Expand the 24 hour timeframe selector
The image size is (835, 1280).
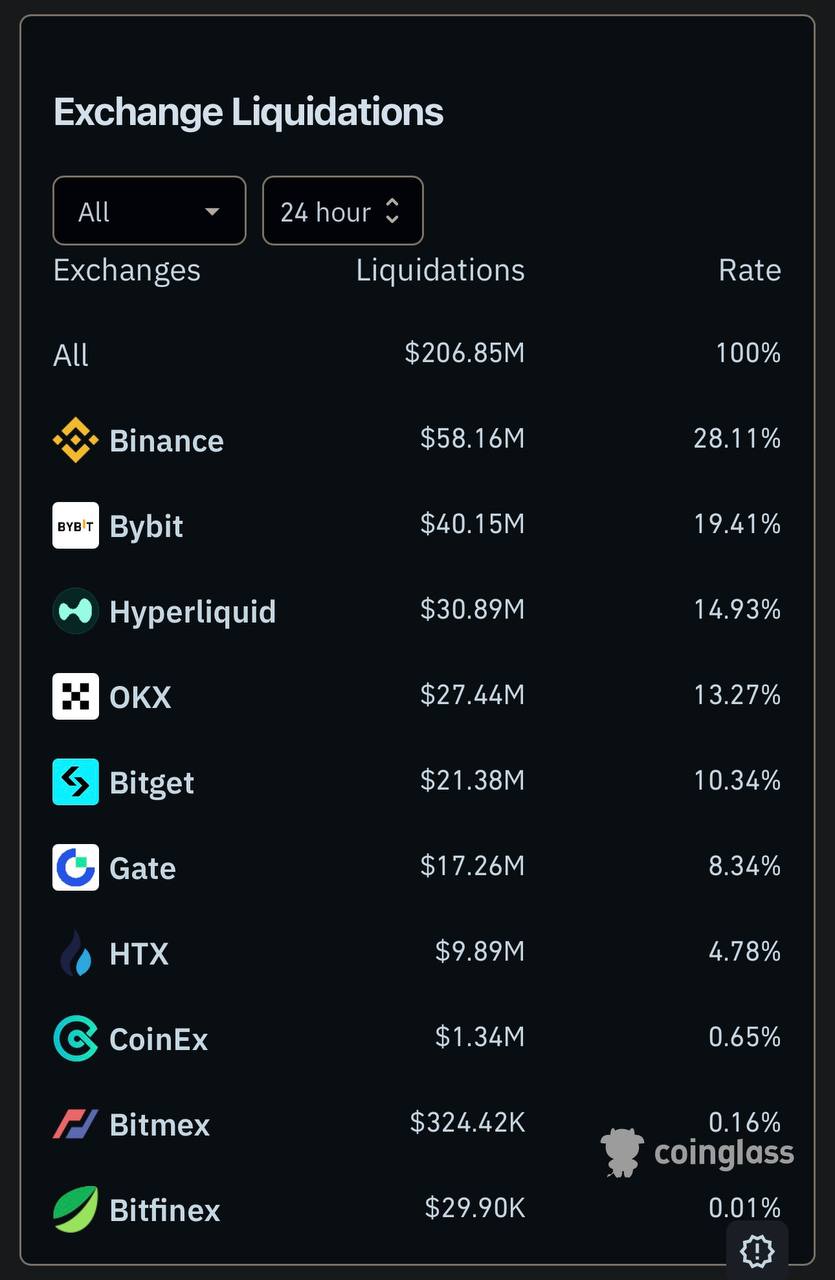(x=342, y=211)
